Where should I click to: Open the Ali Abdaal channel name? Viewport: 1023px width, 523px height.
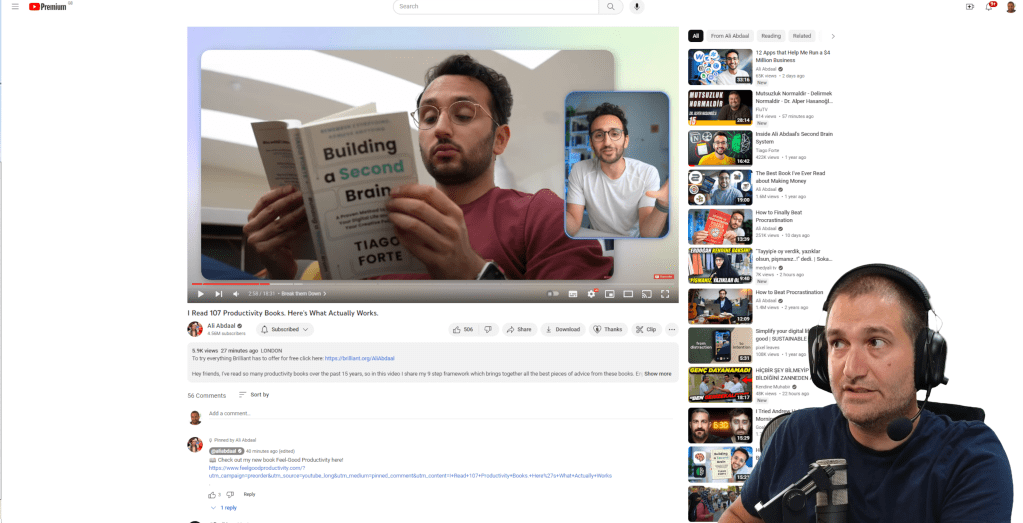(221, 325)
